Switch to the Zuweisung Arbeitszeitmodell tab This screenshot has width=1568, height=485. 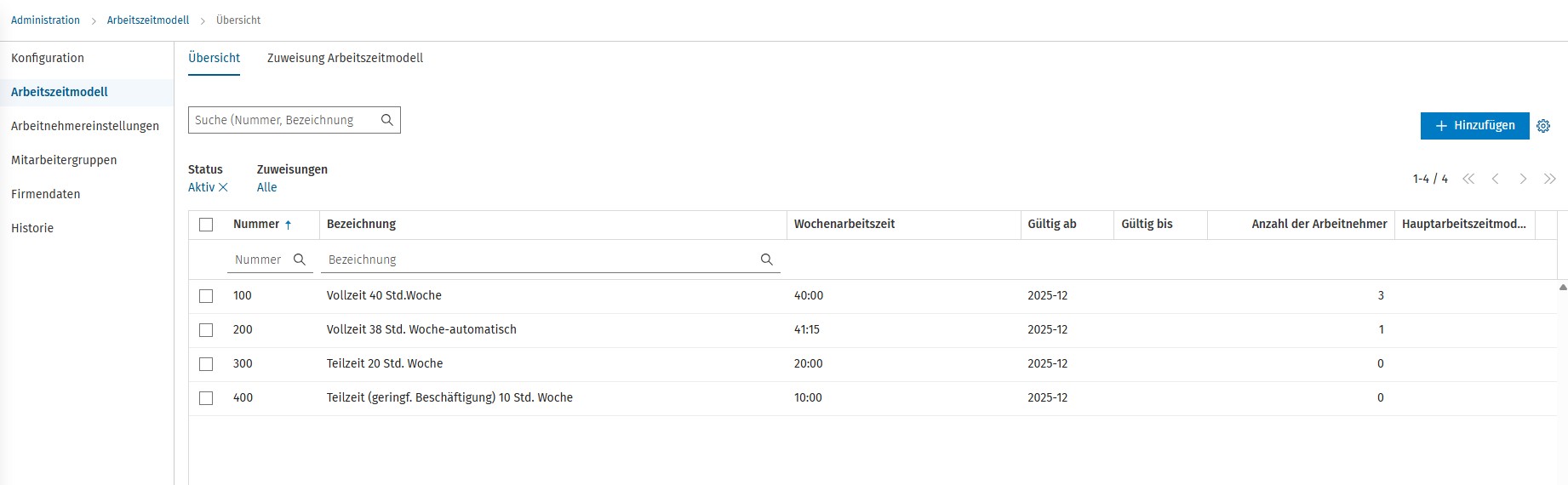point(345,58)
